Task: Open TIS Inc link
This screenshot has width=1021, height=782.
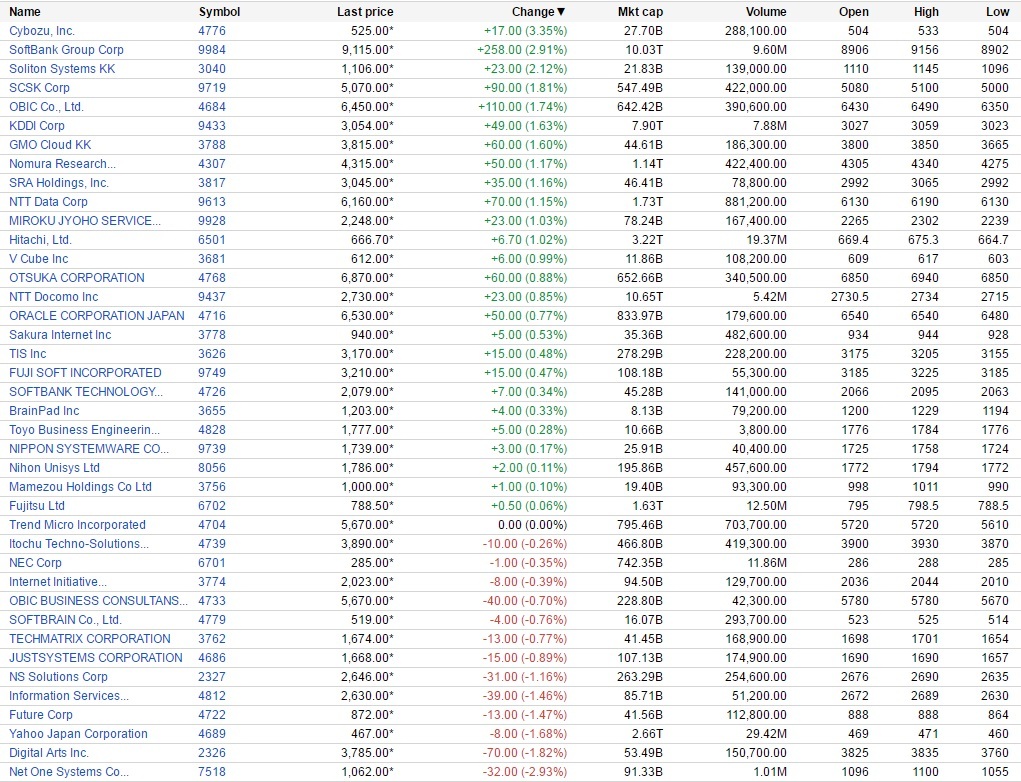Action: (x=27, y=354)
